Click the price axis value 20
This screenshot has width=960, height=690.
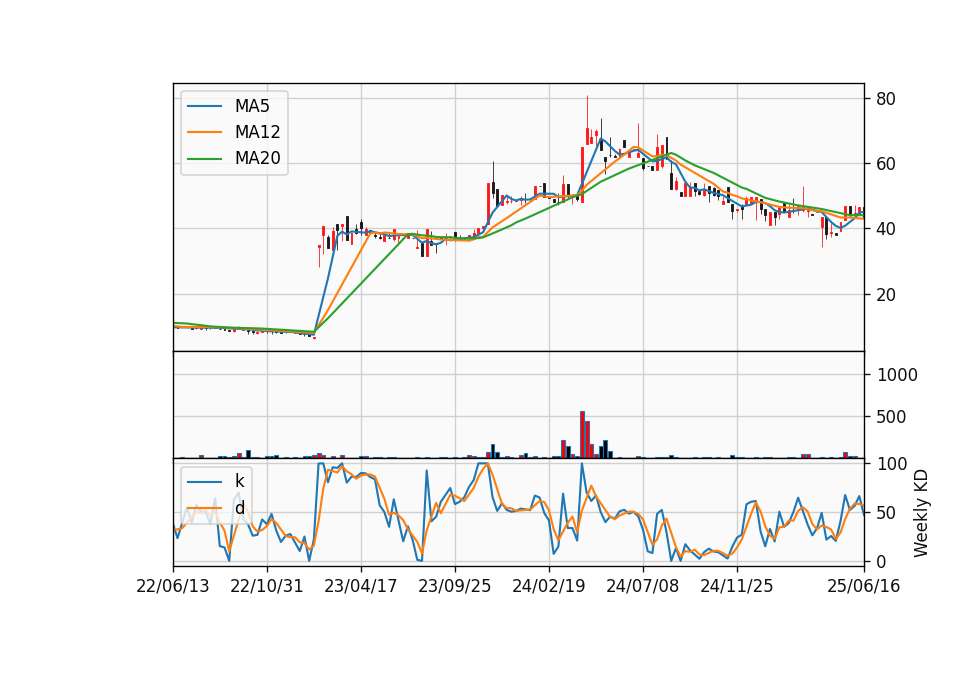pos(886,294)
